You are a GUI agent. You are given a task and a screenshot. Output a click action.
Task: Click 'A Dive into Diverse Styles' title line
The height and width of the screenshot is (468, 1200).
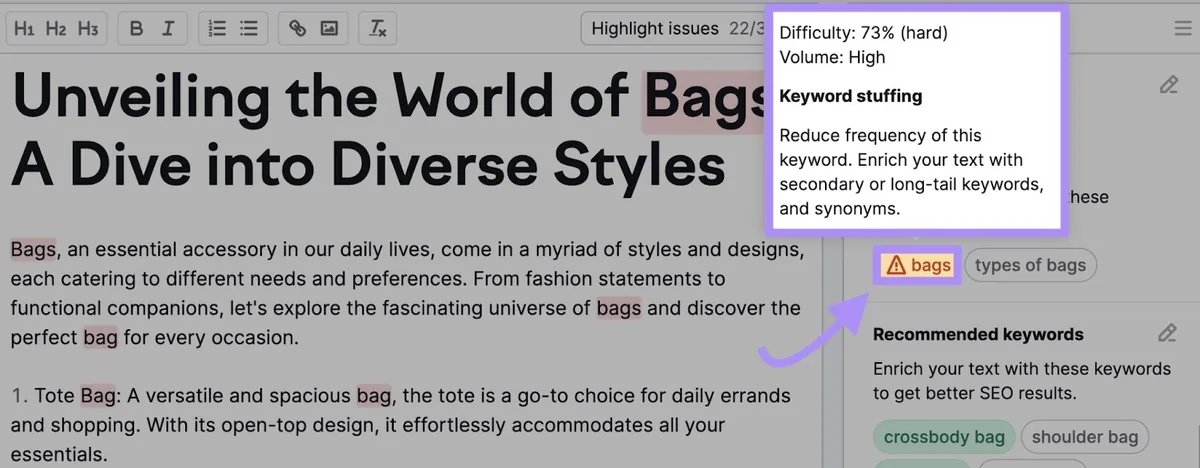tap(368, 164)
